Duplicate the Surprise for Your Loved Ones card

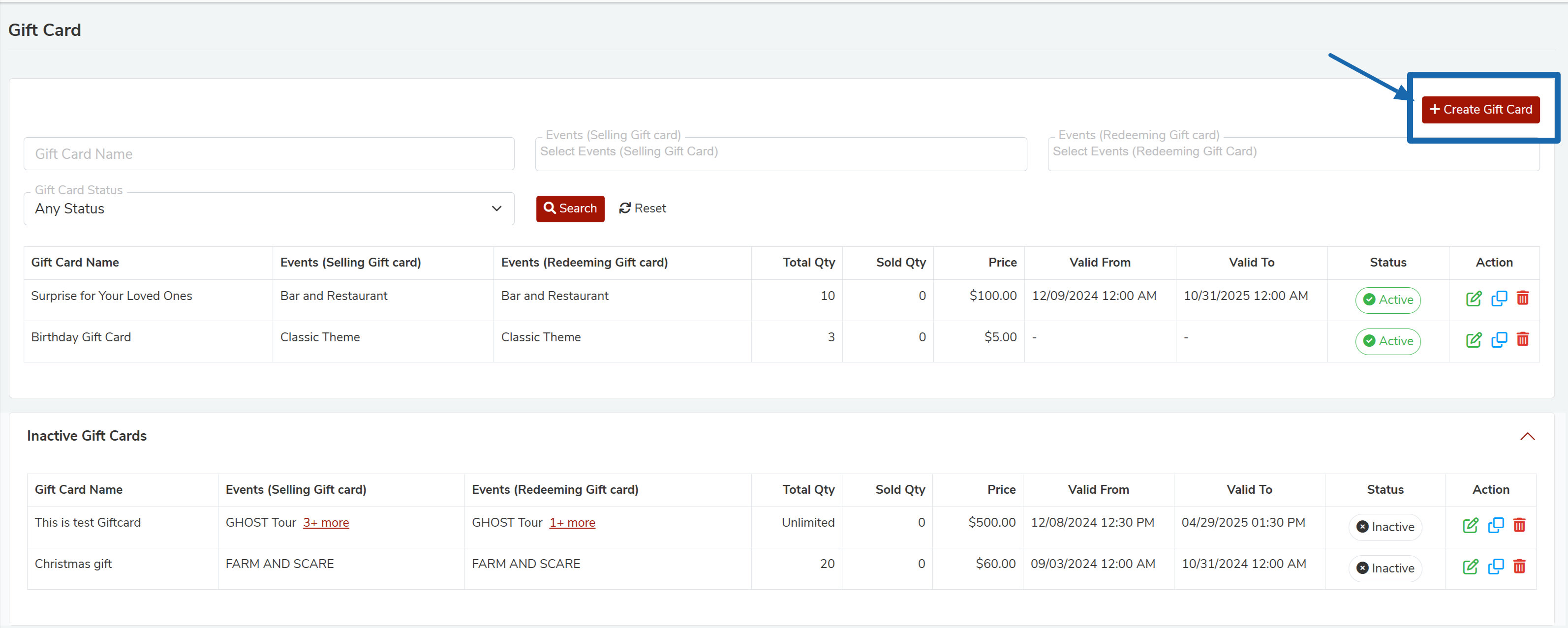tap(1499, 299)
